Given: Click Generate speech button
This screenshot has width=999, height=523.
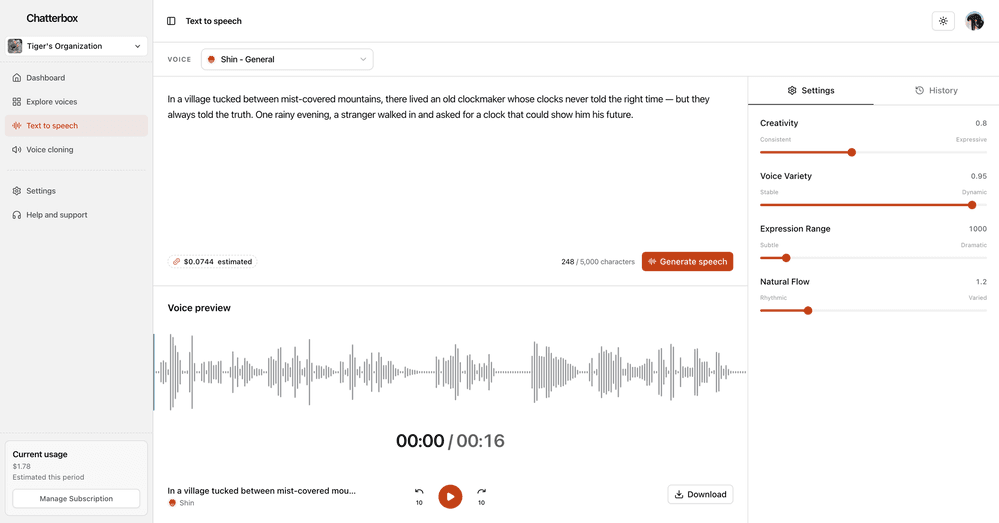Looking at the screenshot, I should (x=687, y=262).
